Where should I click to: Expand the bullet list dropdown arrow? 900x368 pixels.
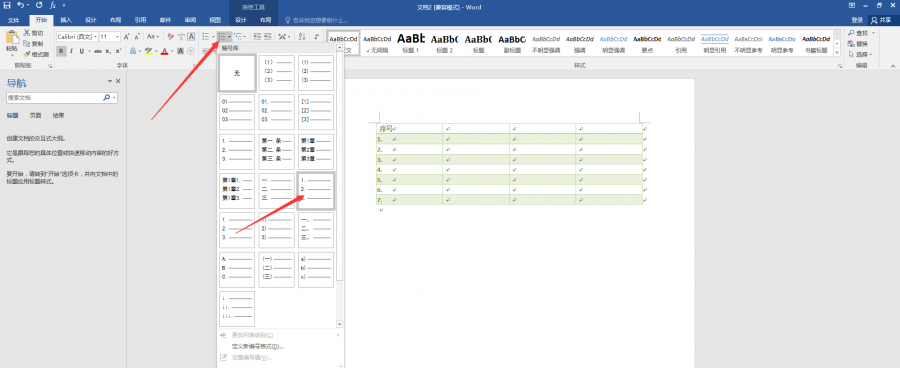pyautogui.click(x=214, y=37)
